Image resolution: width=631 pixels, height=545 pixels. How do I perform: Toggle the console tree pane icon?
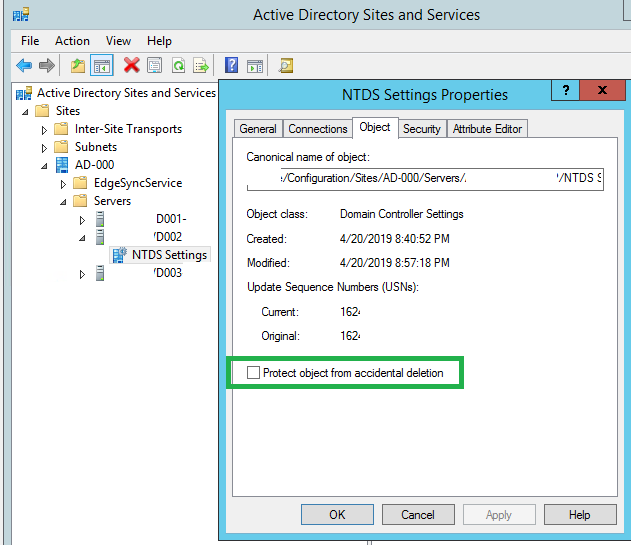[102, 65]
